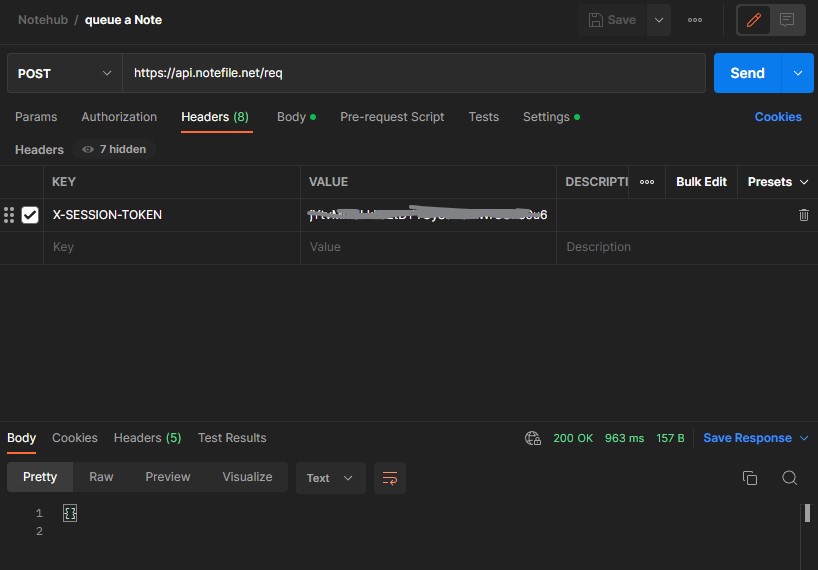Select the response Body tab

pos(21,438)
